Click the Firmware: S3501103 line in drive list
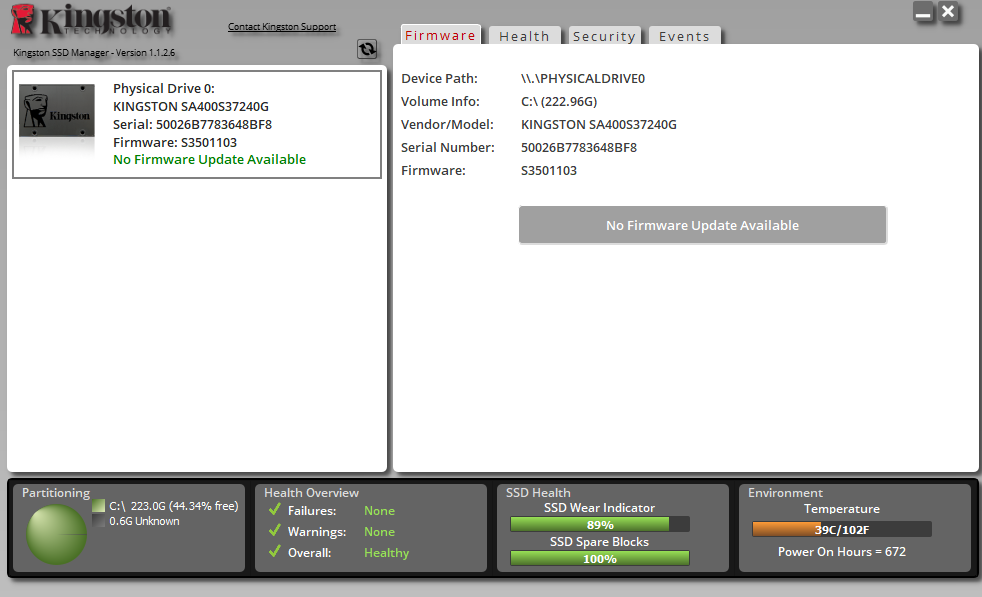This screenshot has width=982, height=597. click(x=175, y=142)
